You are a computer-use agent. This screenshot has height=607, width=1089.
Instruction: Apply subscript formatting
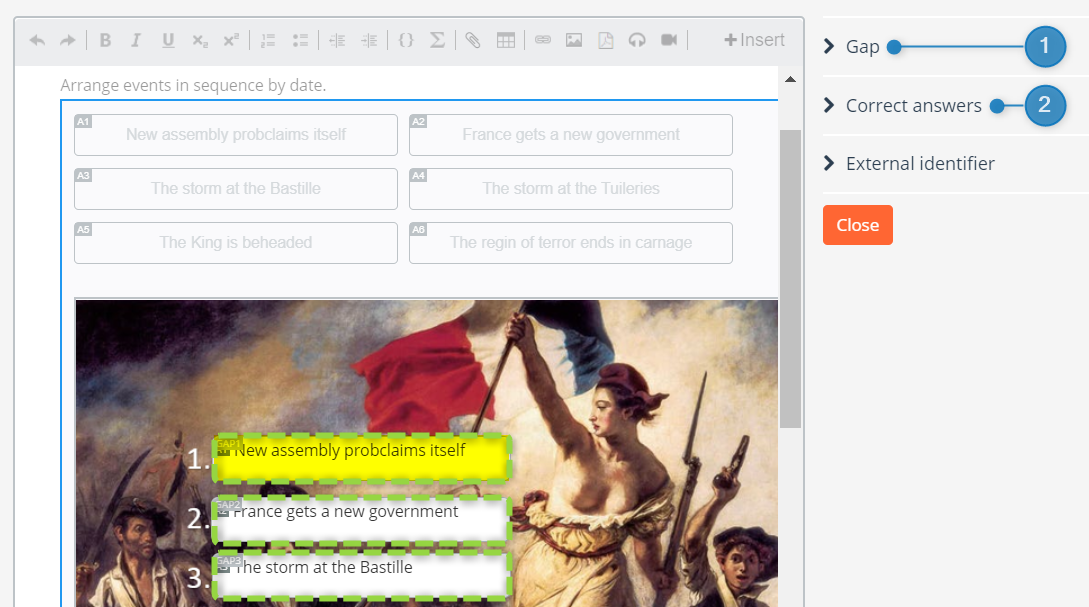pos(199,40)
